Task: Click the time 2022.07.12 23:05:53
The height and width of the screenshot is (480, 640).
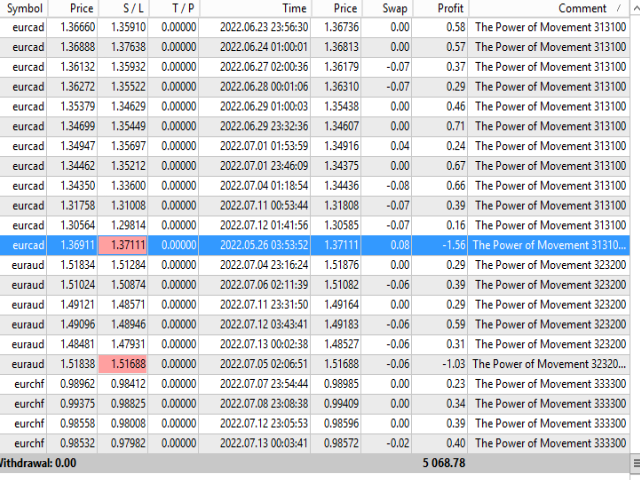Action: pyautogui.click(x=264, y=423)
